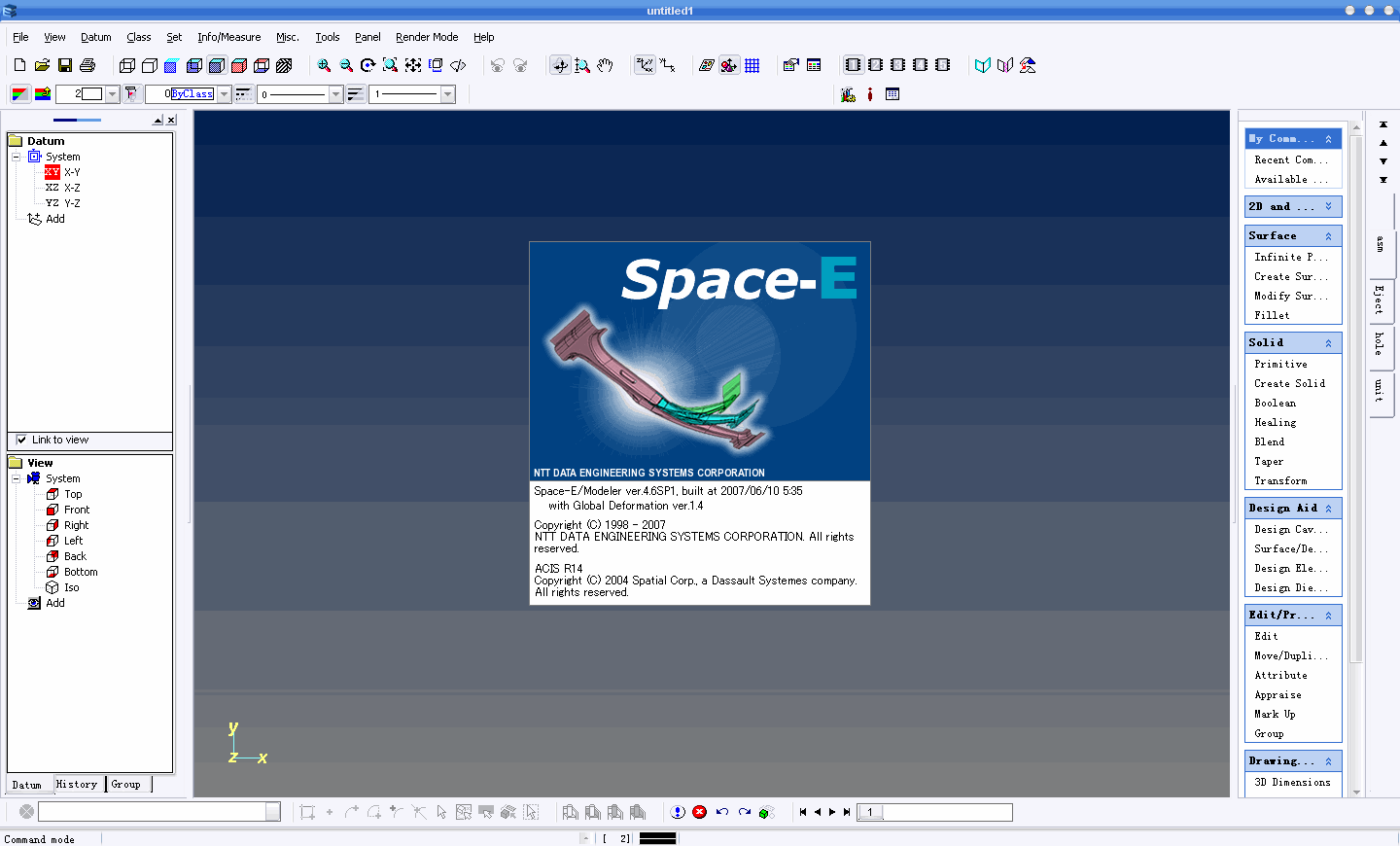1400x846 pixels.
Task: Activate viewport layout 3 toggle
Action: pyautogui.click(x=897, y=65)
